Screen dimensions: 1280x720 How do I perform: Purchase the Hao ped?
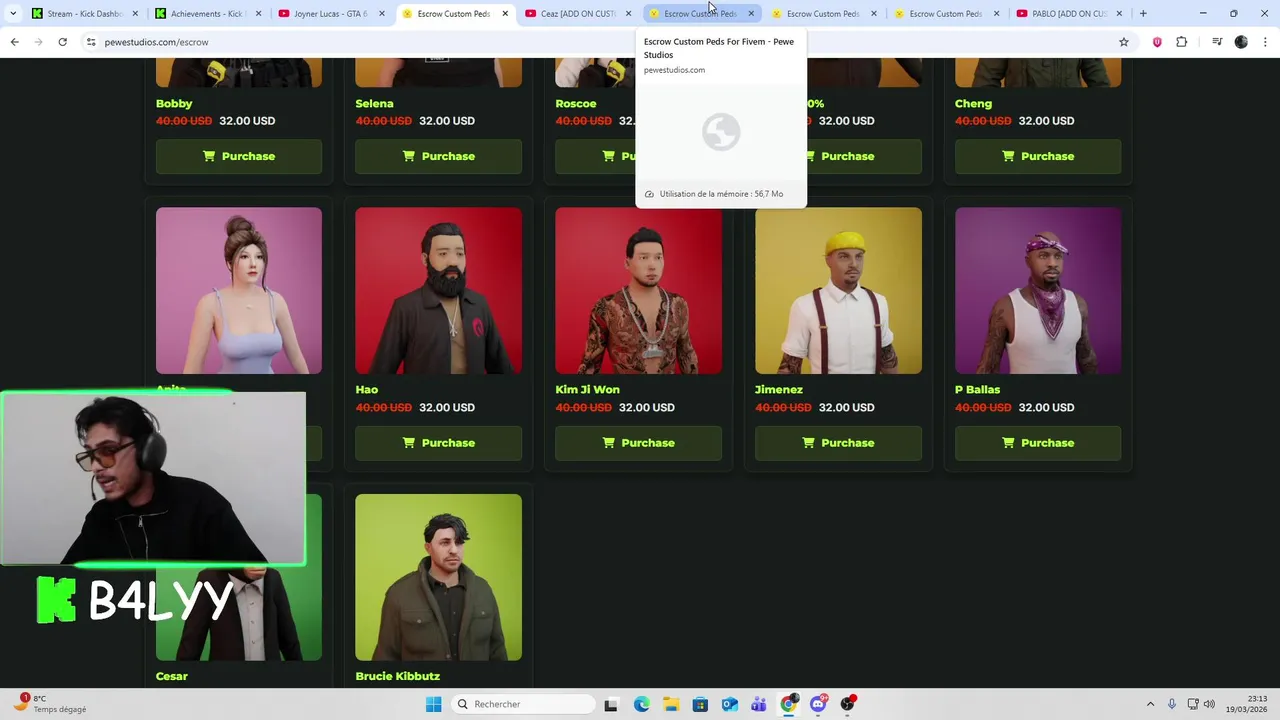point(438,443)
